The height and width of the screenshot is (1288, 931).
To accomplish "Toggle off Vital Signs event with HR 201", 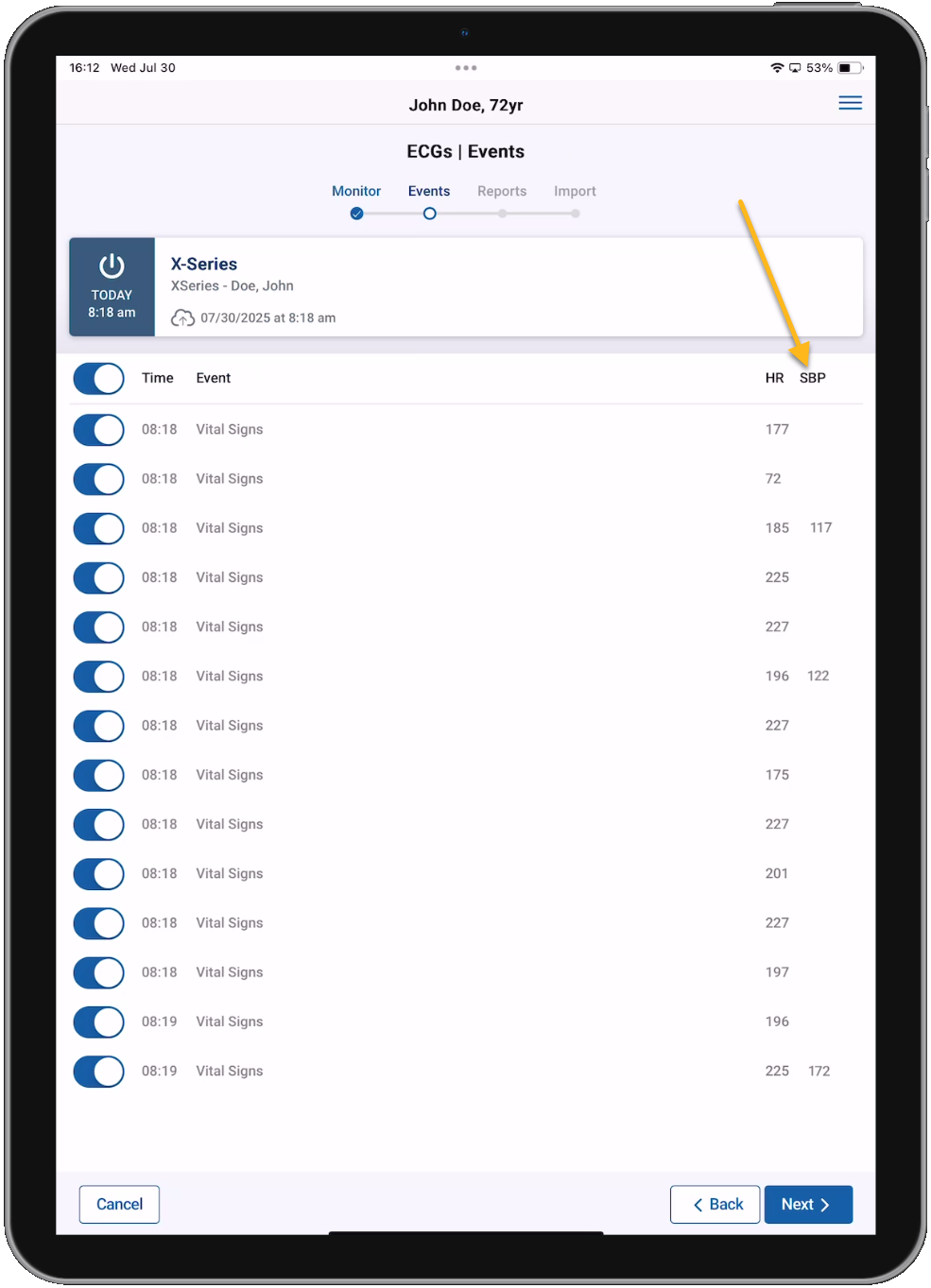I will click(x=98, y=874).
